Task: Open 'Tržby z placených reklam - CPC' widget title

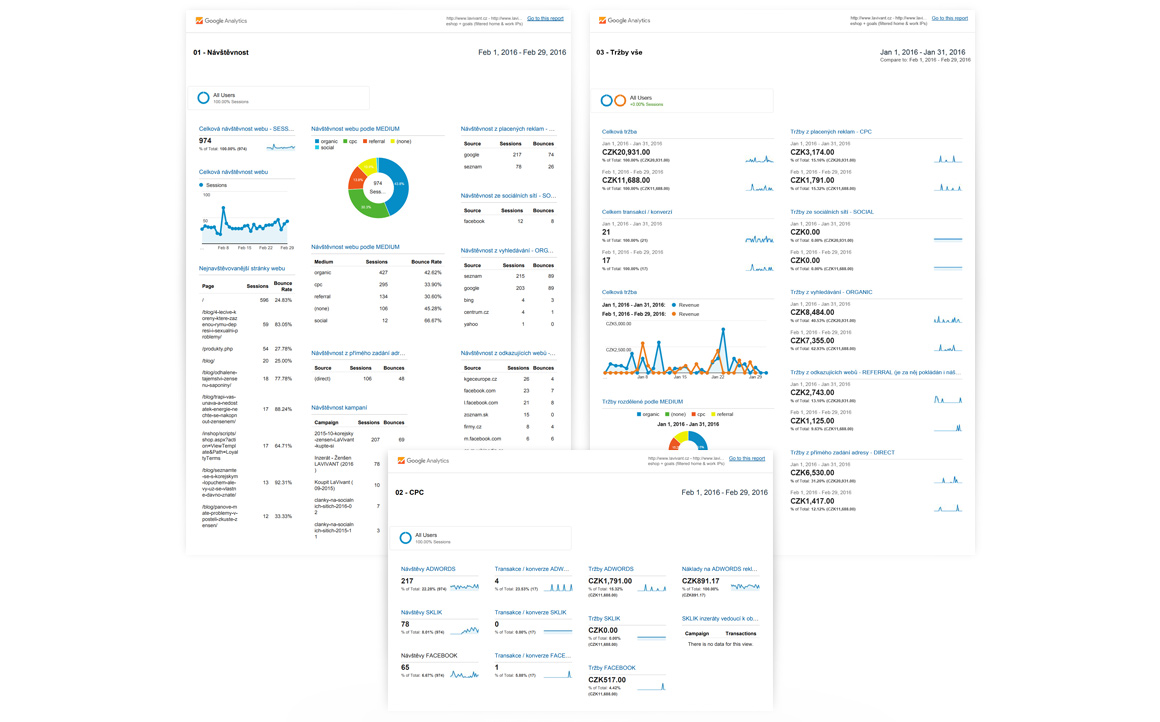Action: coord(831,132)
